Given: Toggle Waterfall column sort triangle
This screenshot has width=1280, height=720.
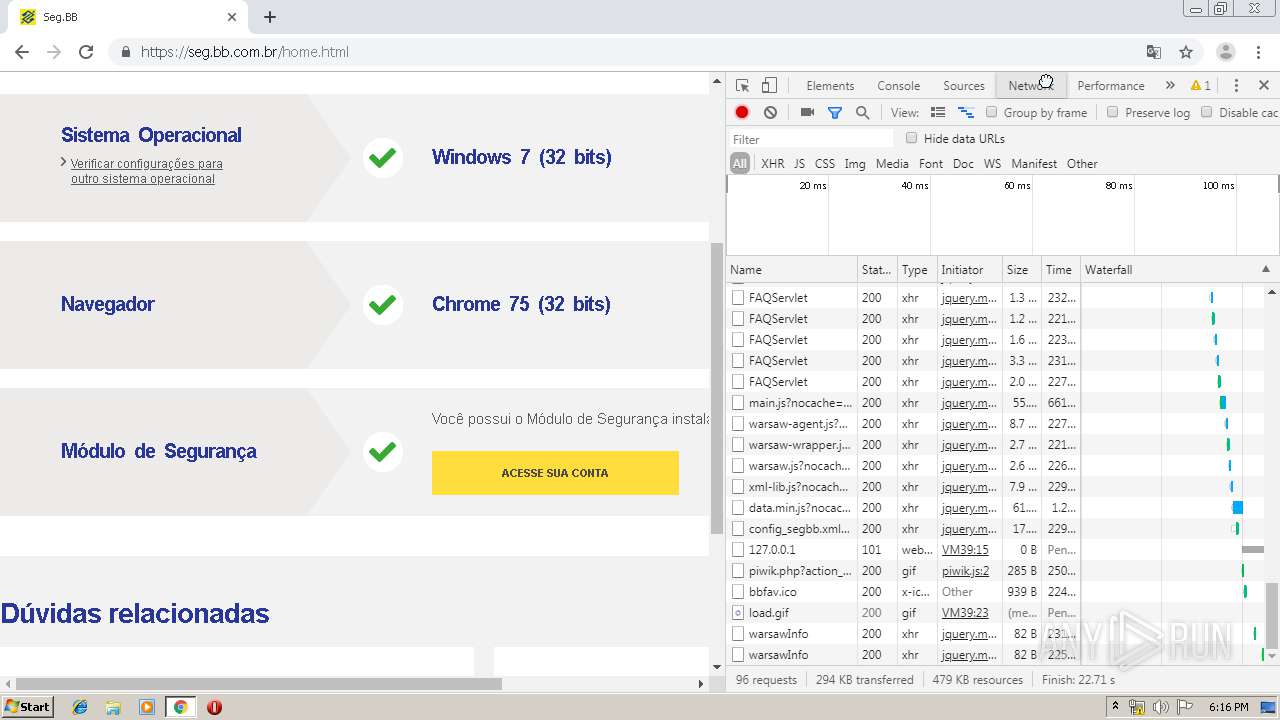Looking at the screenshot, I should tap(1266, 270).
